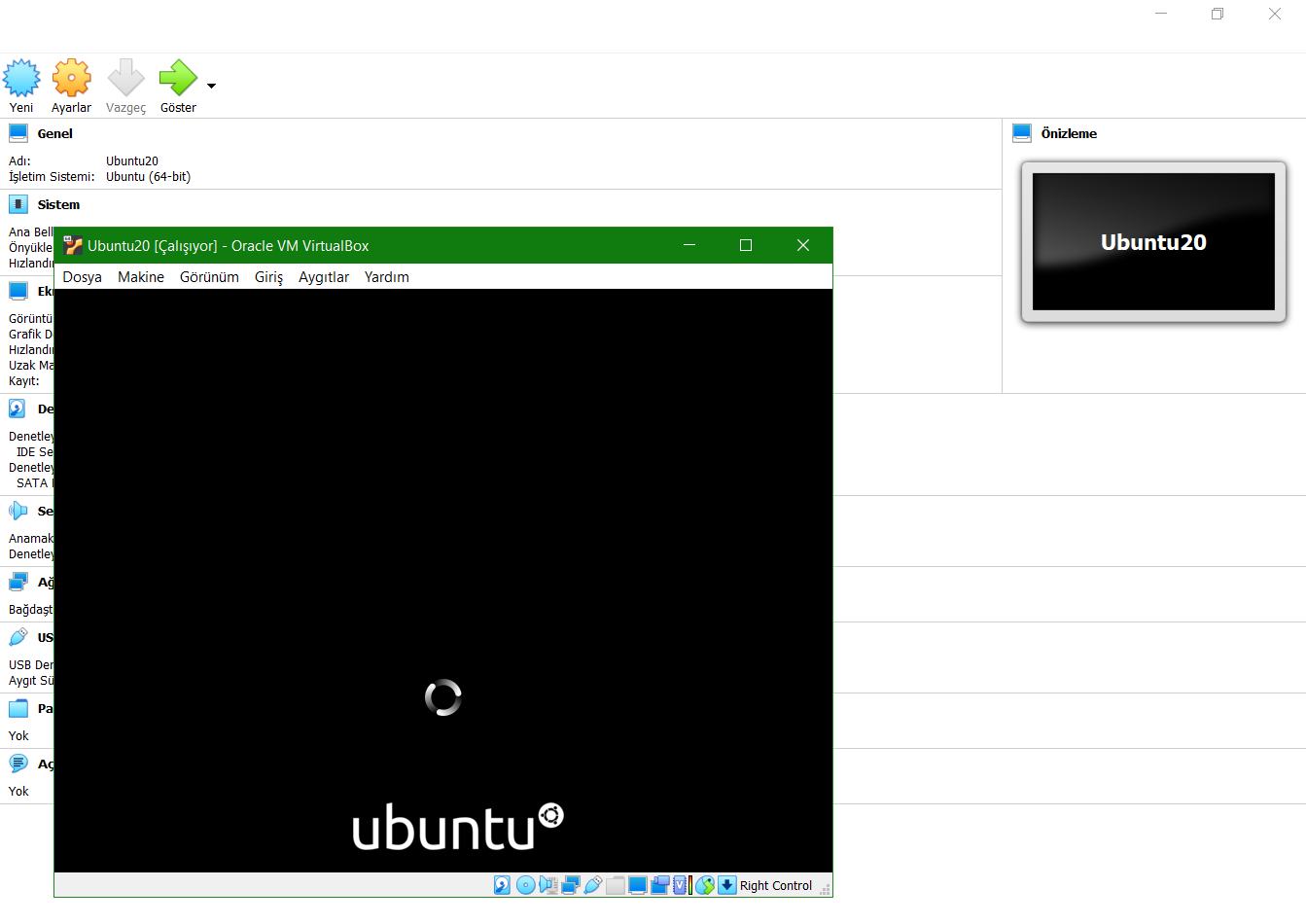Click the hard disk activity status icon
Screen dimensions: 1306x924
(x=502, y=885)
